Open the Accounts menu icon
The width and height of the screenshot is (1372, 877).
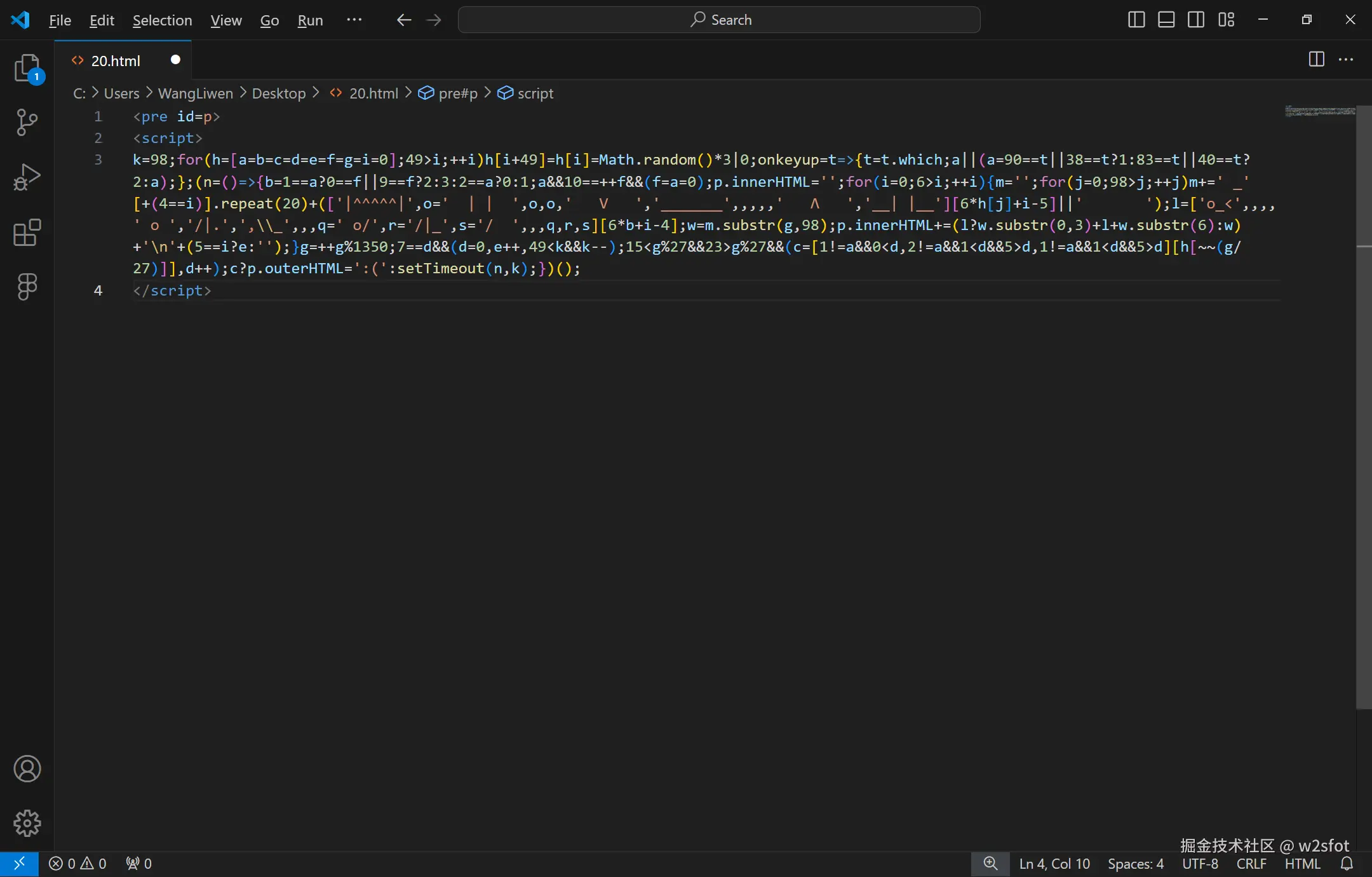[x=27, y=769]
